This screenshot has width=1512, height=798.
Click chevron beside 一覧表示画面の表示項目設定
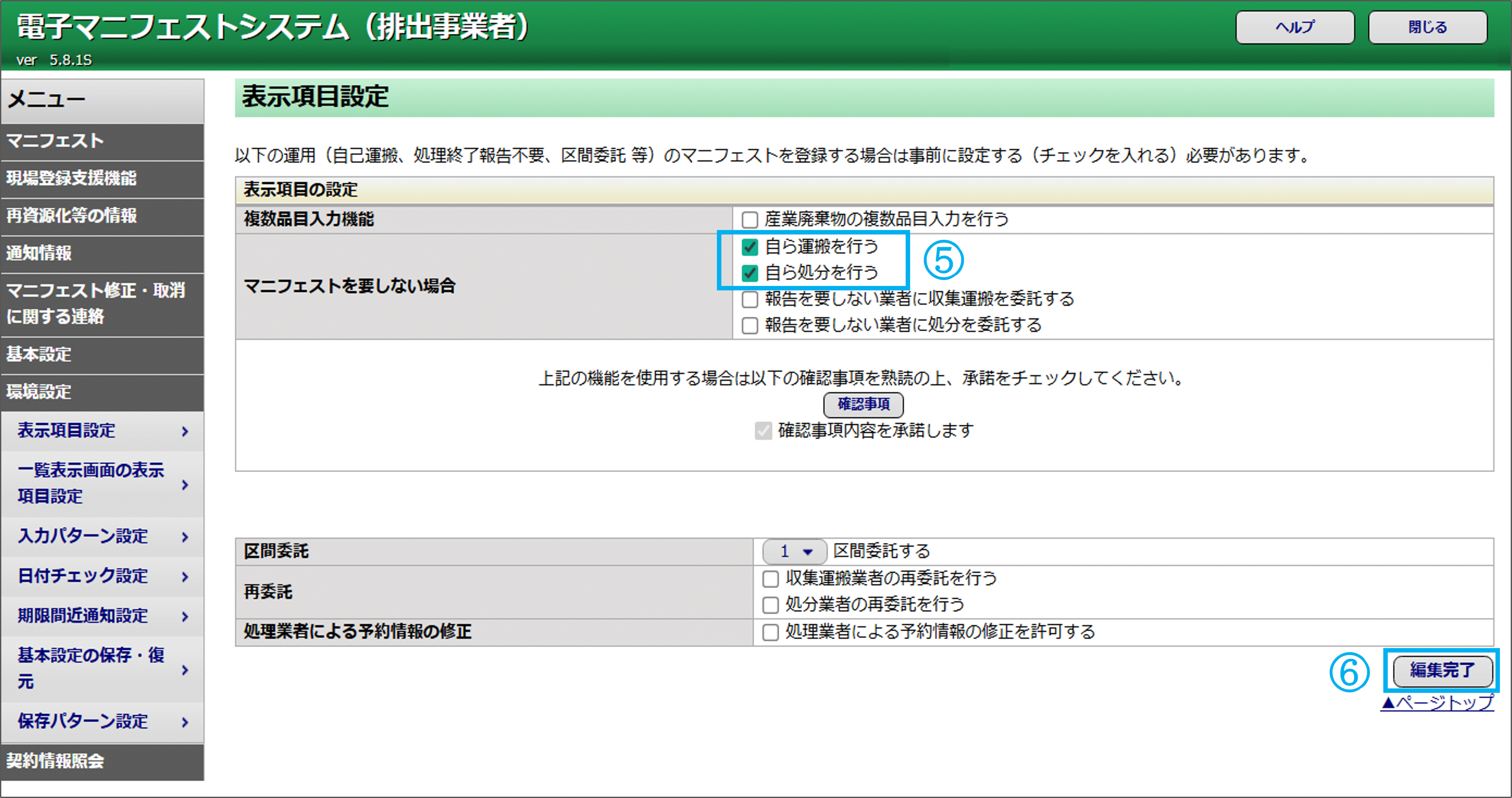(185, 485)
